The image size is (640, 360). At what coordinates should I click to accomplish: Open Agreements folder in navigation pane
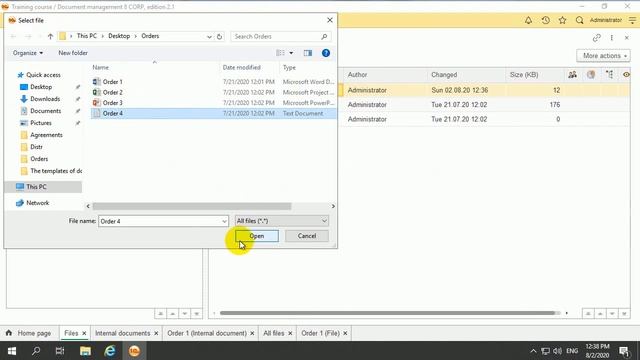[x=46, y=135]
